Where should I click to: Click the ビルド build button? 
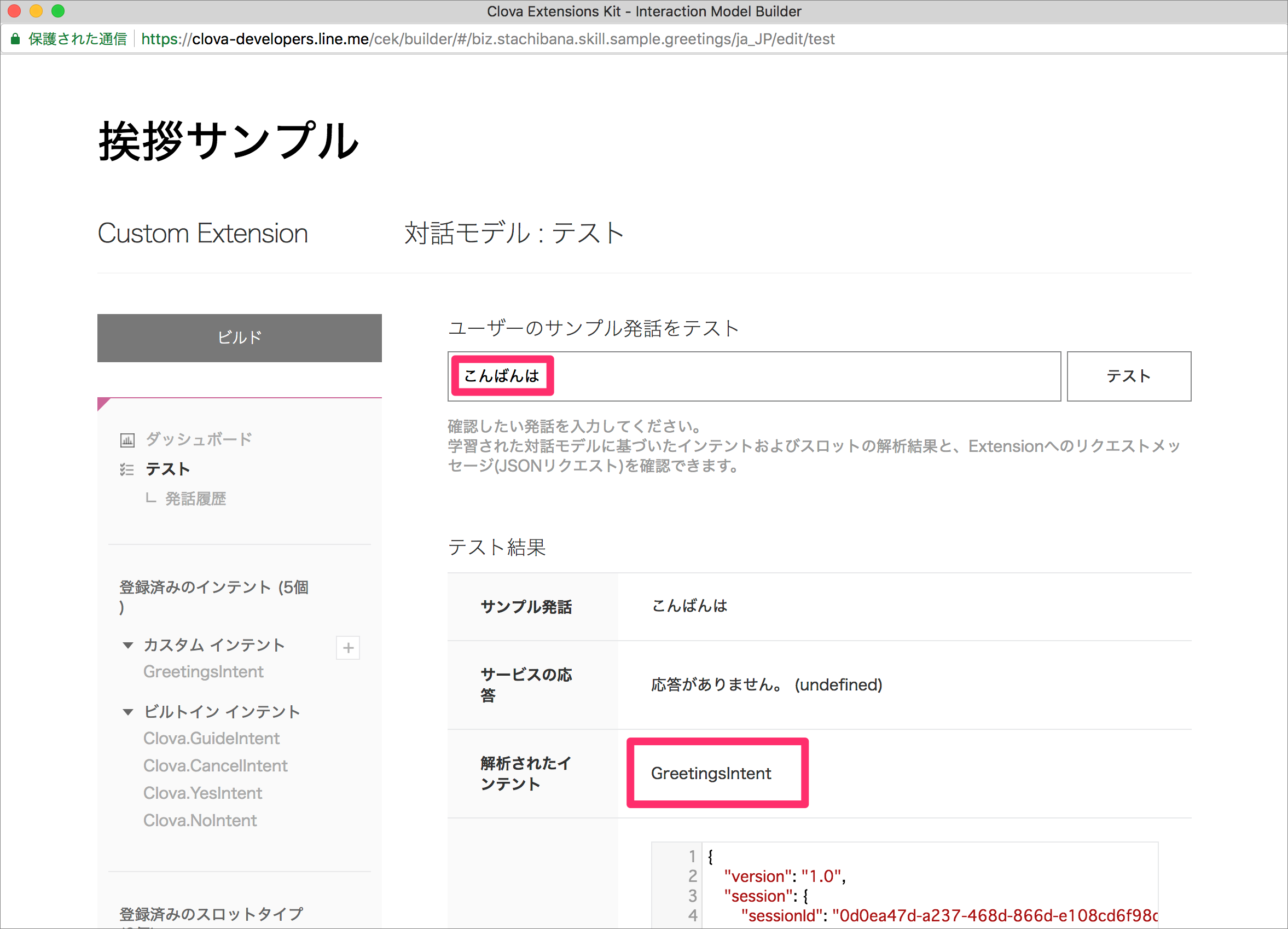tap(239, 338)
